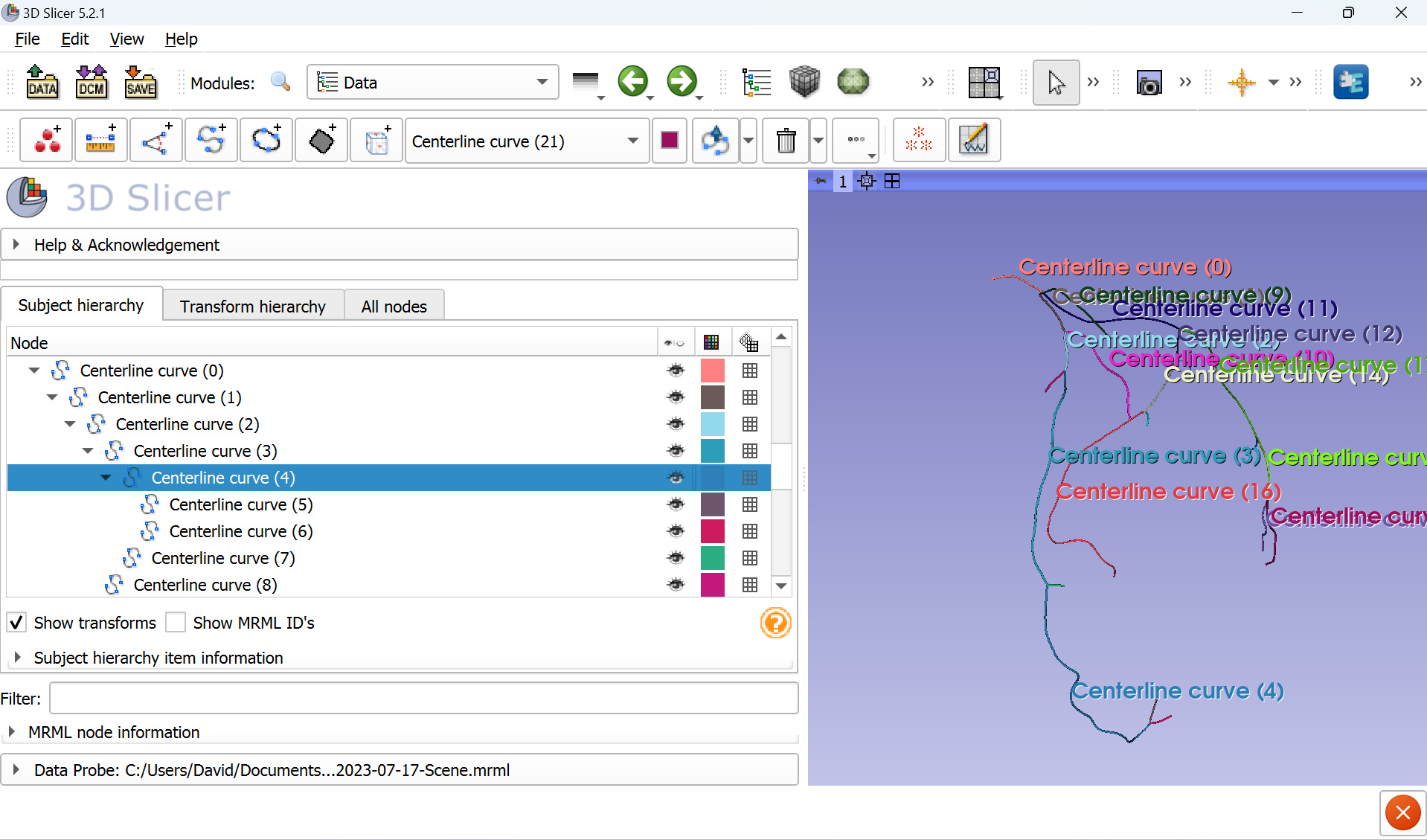Open the Help menu
Image resolution: width=1427 pixels, height=840 pixels.
[x=181, y=39]
